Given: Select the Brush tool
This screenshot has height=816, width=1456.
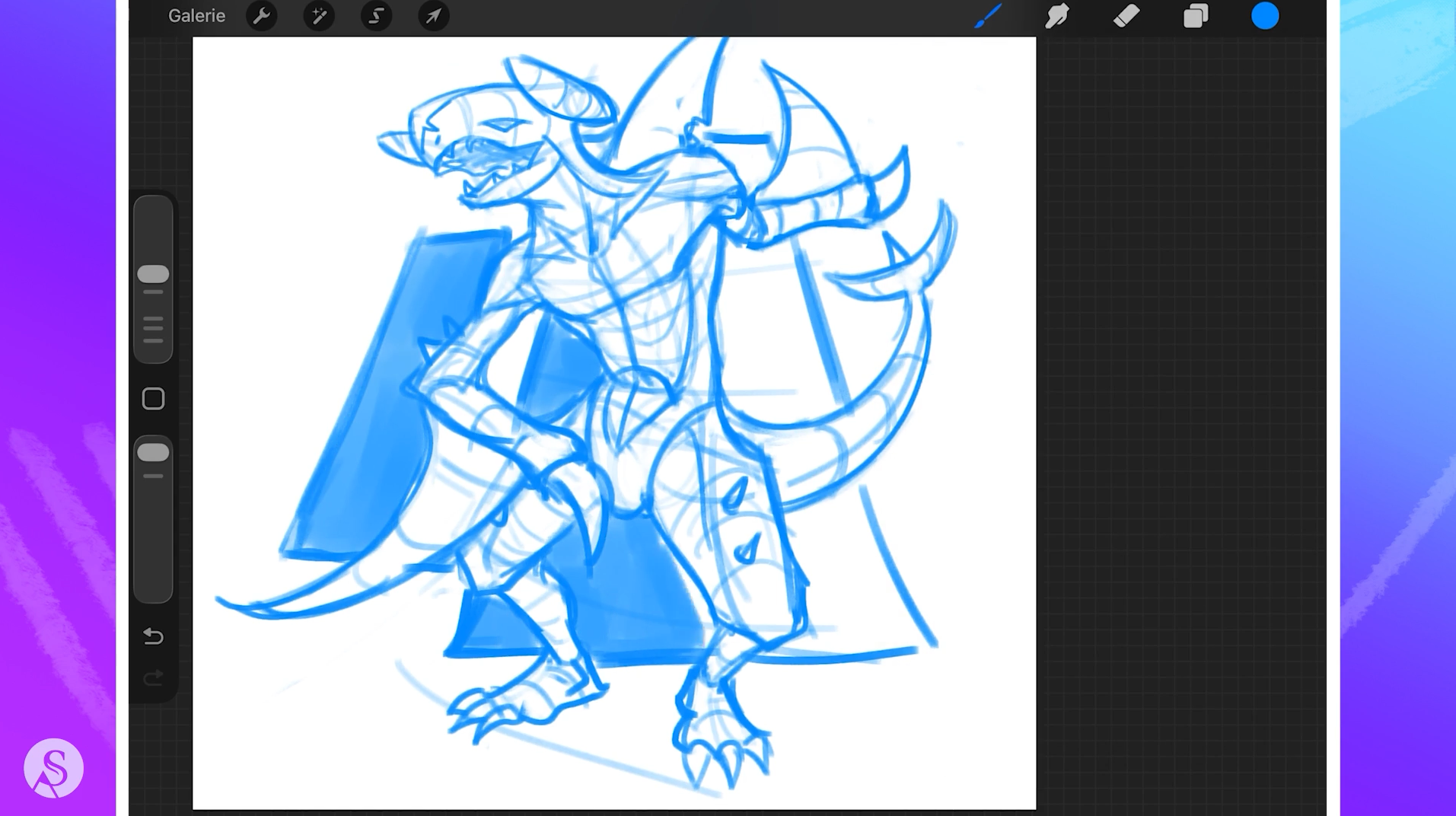Looking at the screenshot, I should click(988, 16).
